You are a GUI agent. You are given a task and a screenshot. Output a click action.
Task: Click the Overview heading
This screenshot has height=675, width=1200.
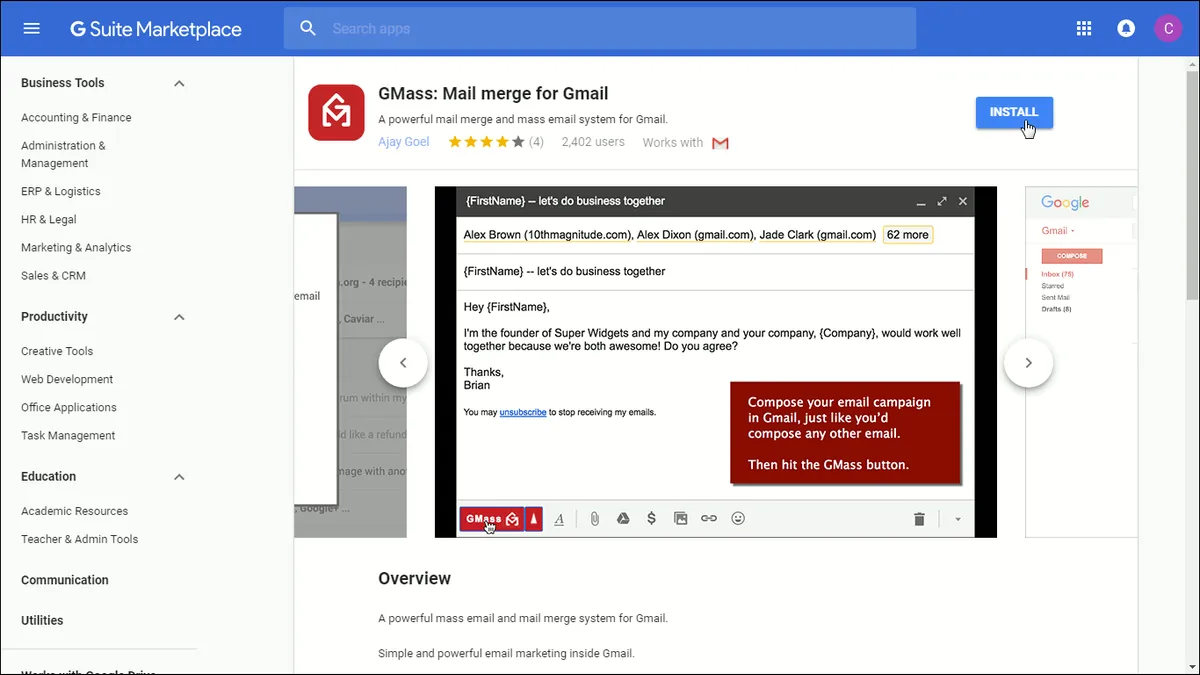pyautogui.click(x=414, y=578)
